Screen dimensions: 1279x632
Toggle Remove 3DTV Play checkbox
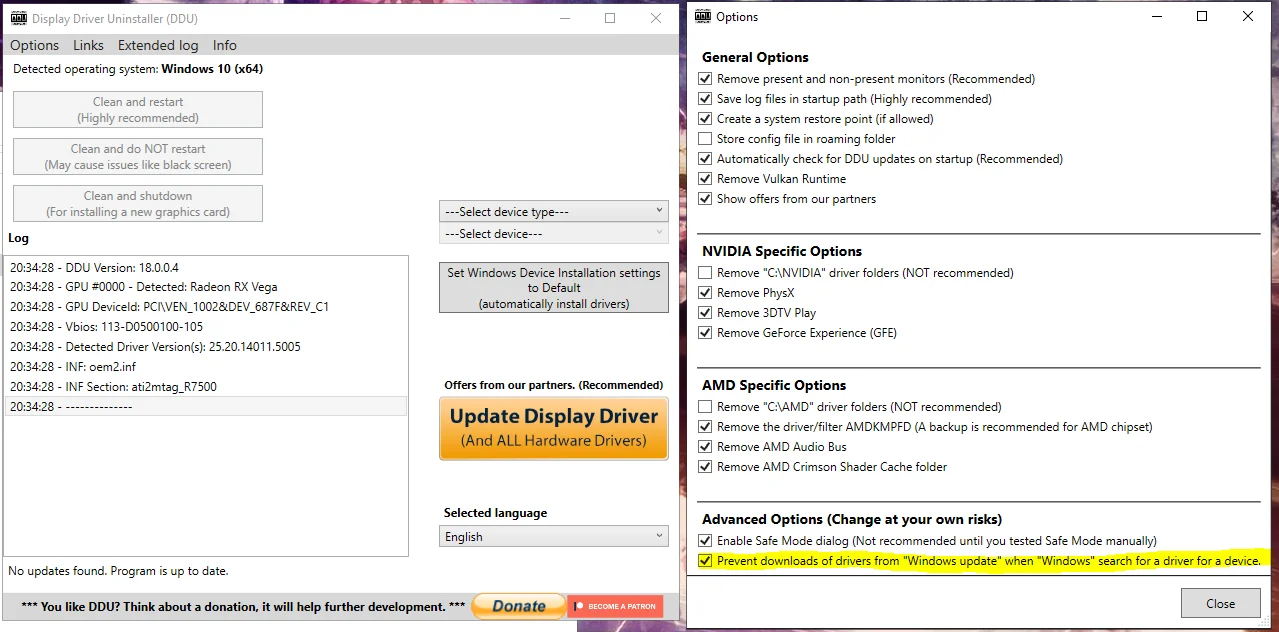pos(706,313)
